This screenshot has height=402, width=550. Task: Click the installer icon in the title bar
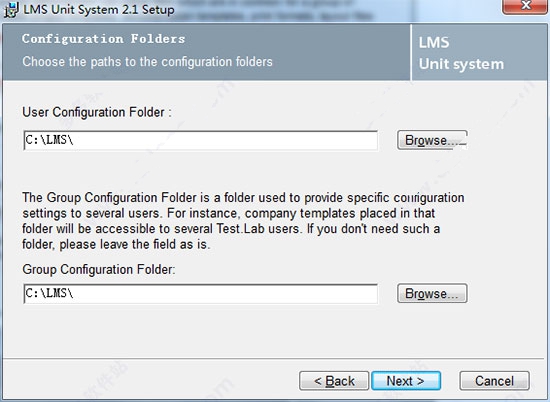pos(11,9)
